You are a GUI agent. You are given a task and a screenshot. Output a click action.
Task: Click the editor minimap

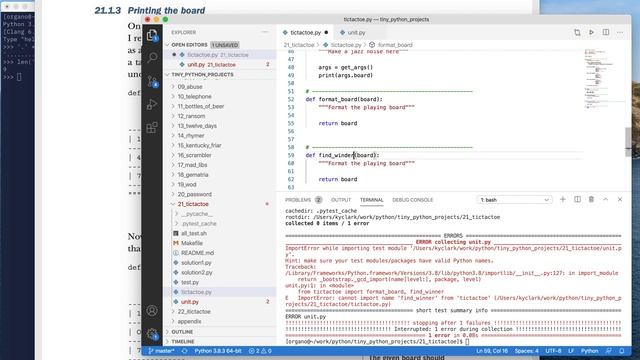tap(603, 78)
